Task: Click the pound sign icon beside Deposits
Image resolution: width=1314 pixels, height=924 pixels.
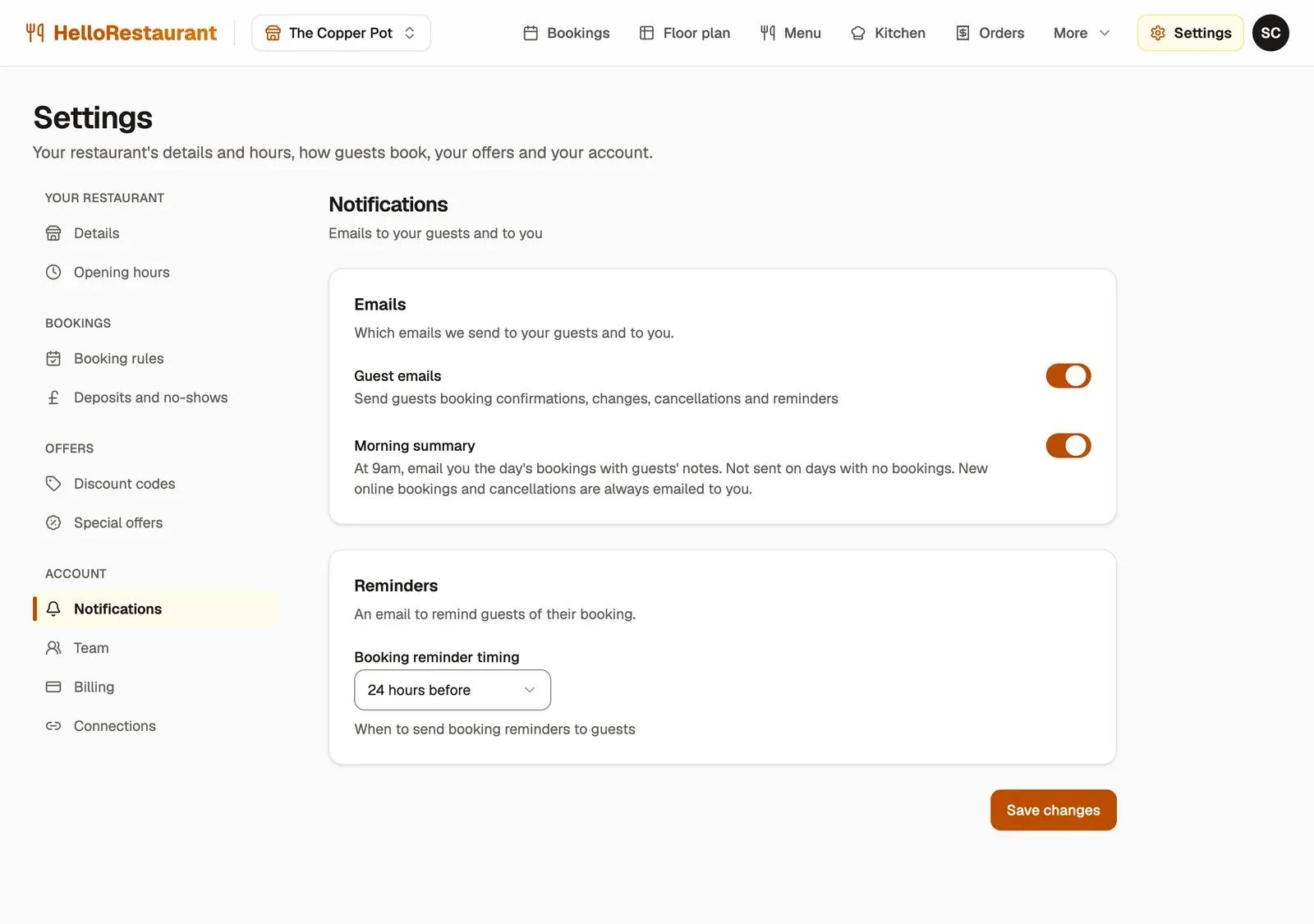Action: pyautogui.click(x=53, y=398)
